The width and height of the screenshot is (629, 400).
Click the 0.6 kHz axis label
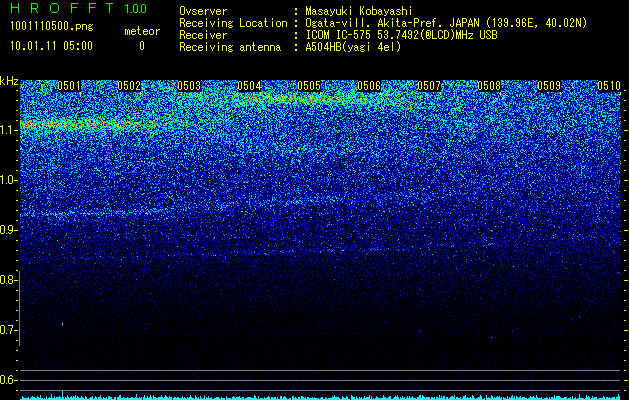[x=9, y=380]
